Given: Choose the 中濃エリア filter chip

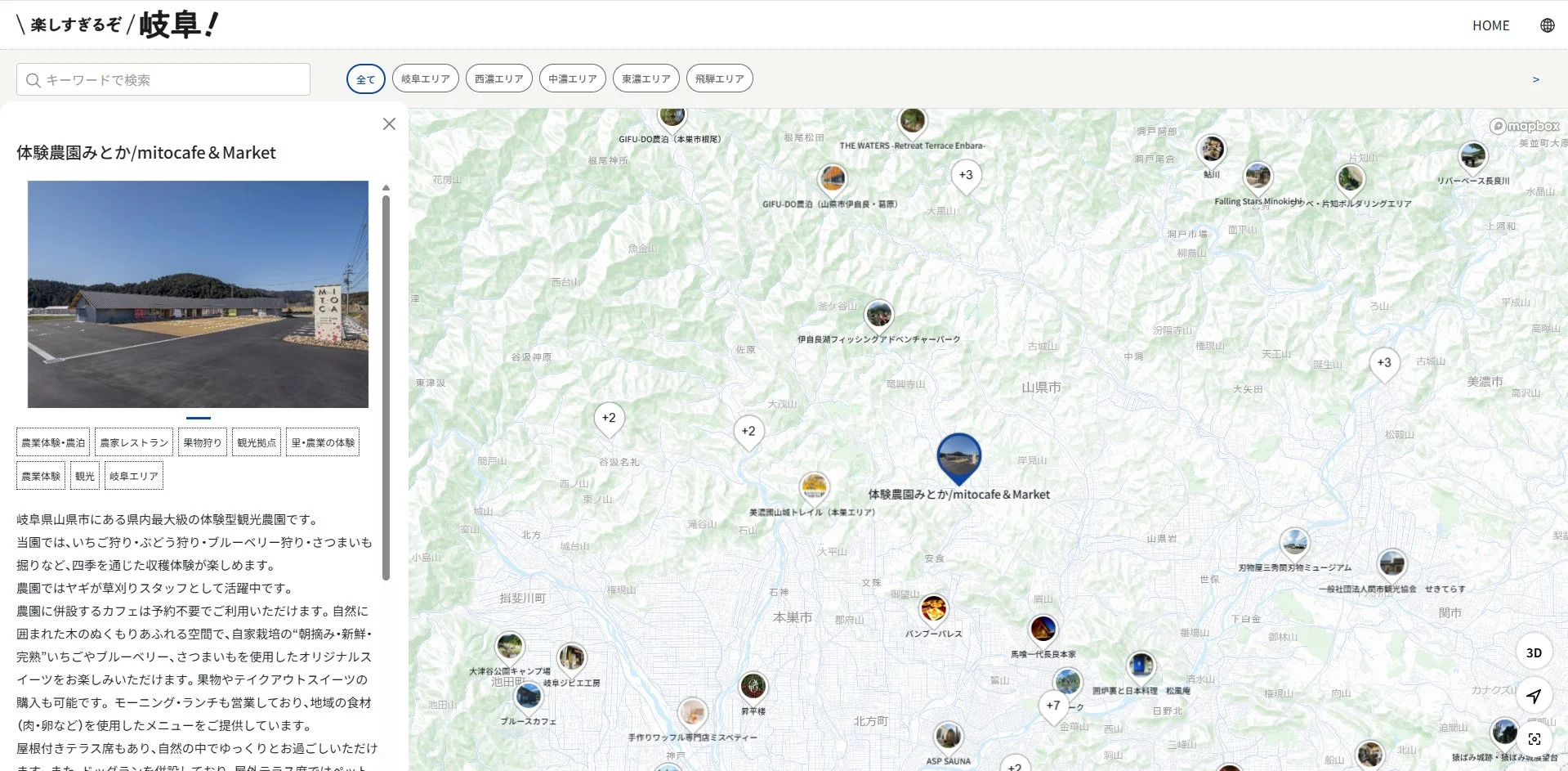Looking at the screenshot, I should pyautogui.click(x=573, y=78).
